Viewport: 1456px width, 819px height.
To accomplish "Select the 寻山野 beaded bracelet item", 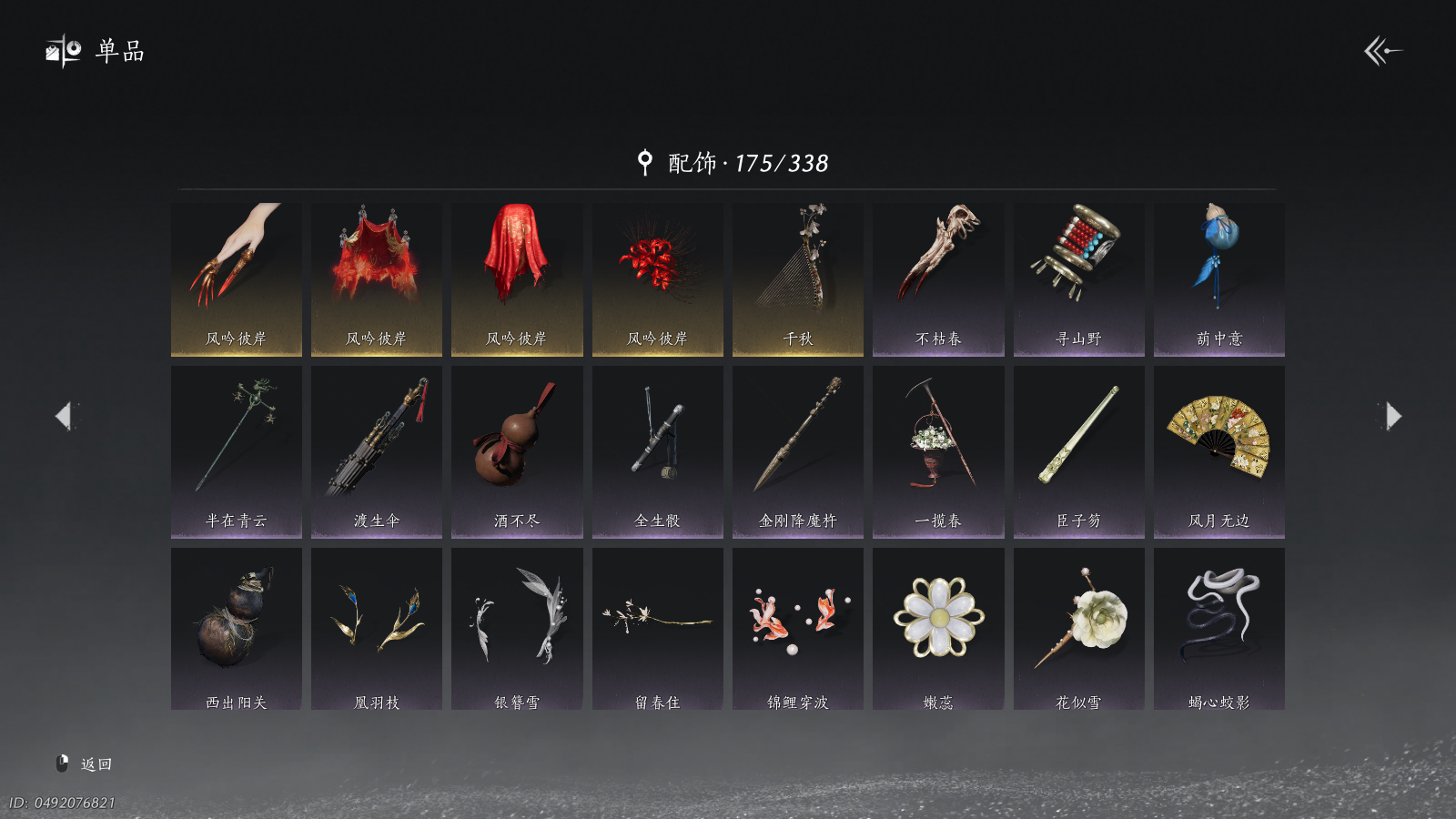I will coord(1079,279).
